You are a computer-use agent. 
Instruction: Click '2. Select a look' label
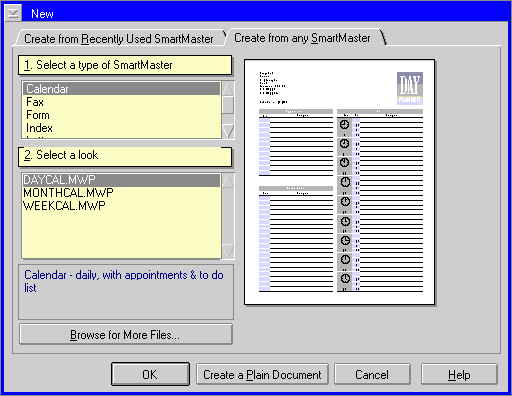125,156
